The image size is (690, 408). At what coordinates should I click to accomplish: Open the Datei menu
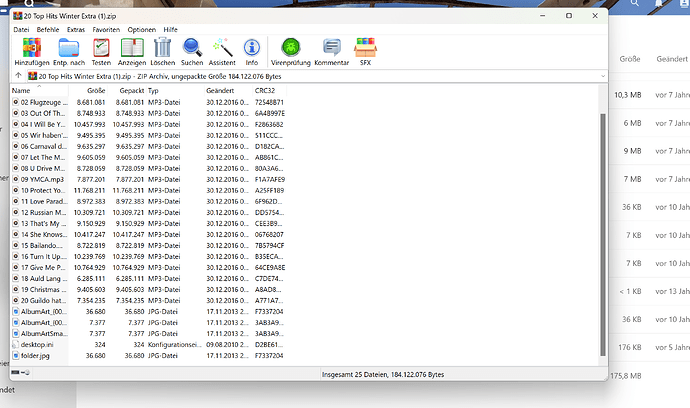click(21, 29)
